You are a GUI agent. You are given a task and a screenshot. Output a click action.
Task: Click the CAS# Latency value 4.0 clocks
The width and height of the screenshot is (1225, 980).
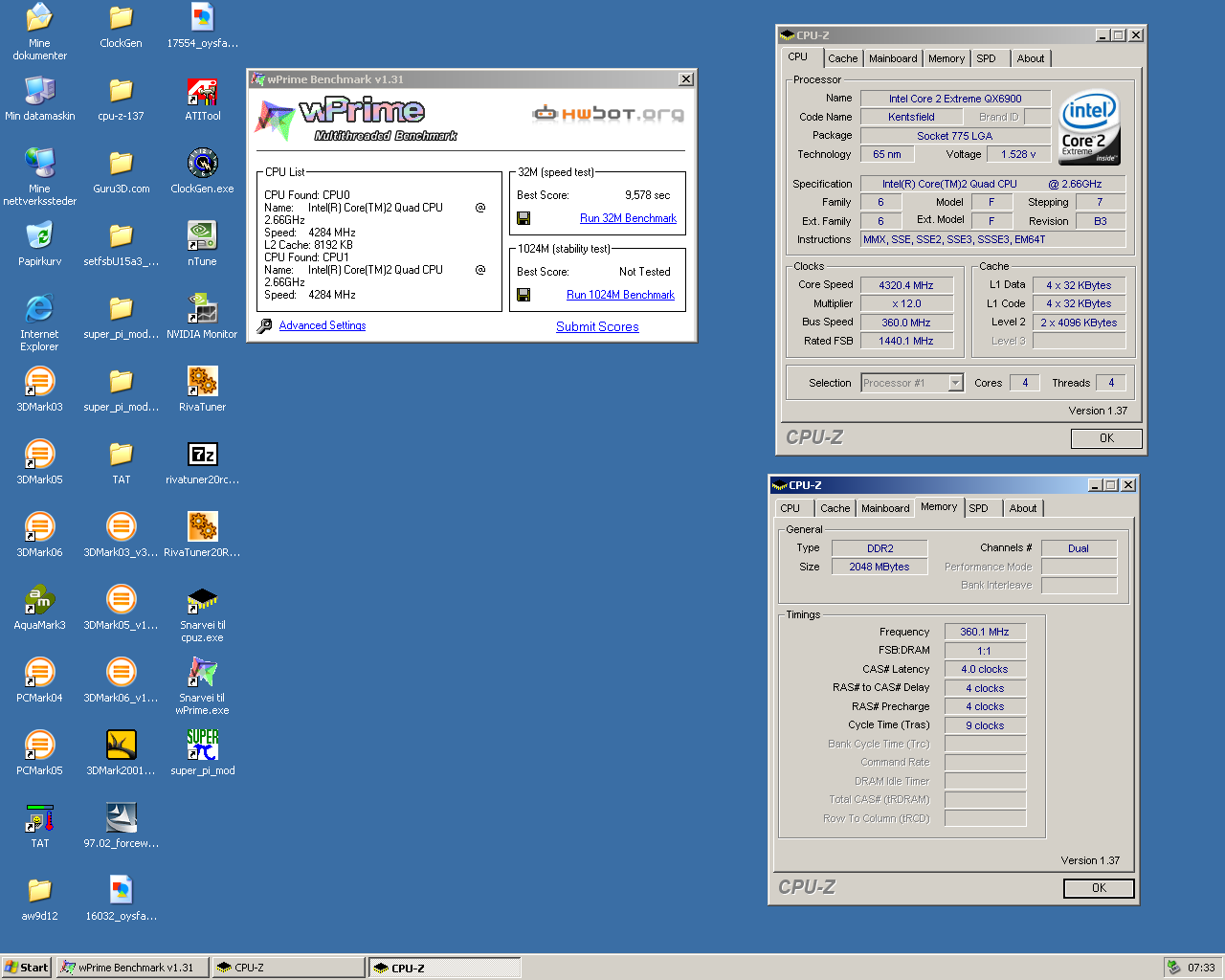click(985, 669)
